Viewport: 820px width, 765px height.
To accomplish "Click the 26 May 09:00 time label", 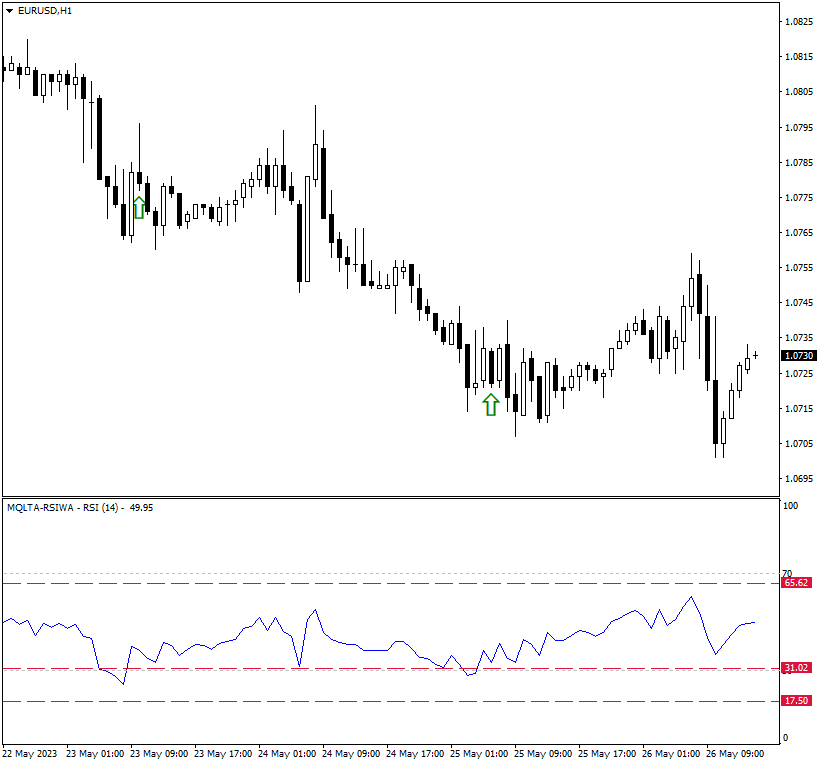I will tap(735, 754).
